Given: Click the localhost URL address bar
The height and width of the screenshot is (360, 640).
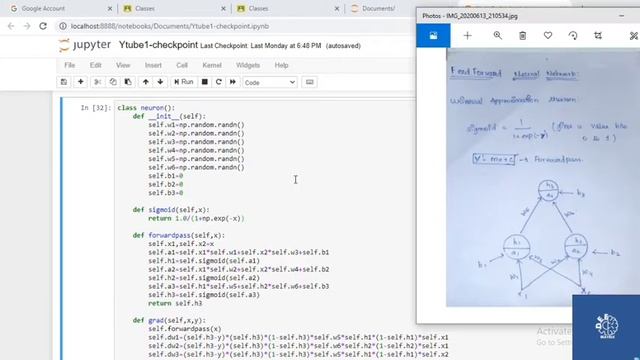Looking at the screenshot, I should point(170,26).
